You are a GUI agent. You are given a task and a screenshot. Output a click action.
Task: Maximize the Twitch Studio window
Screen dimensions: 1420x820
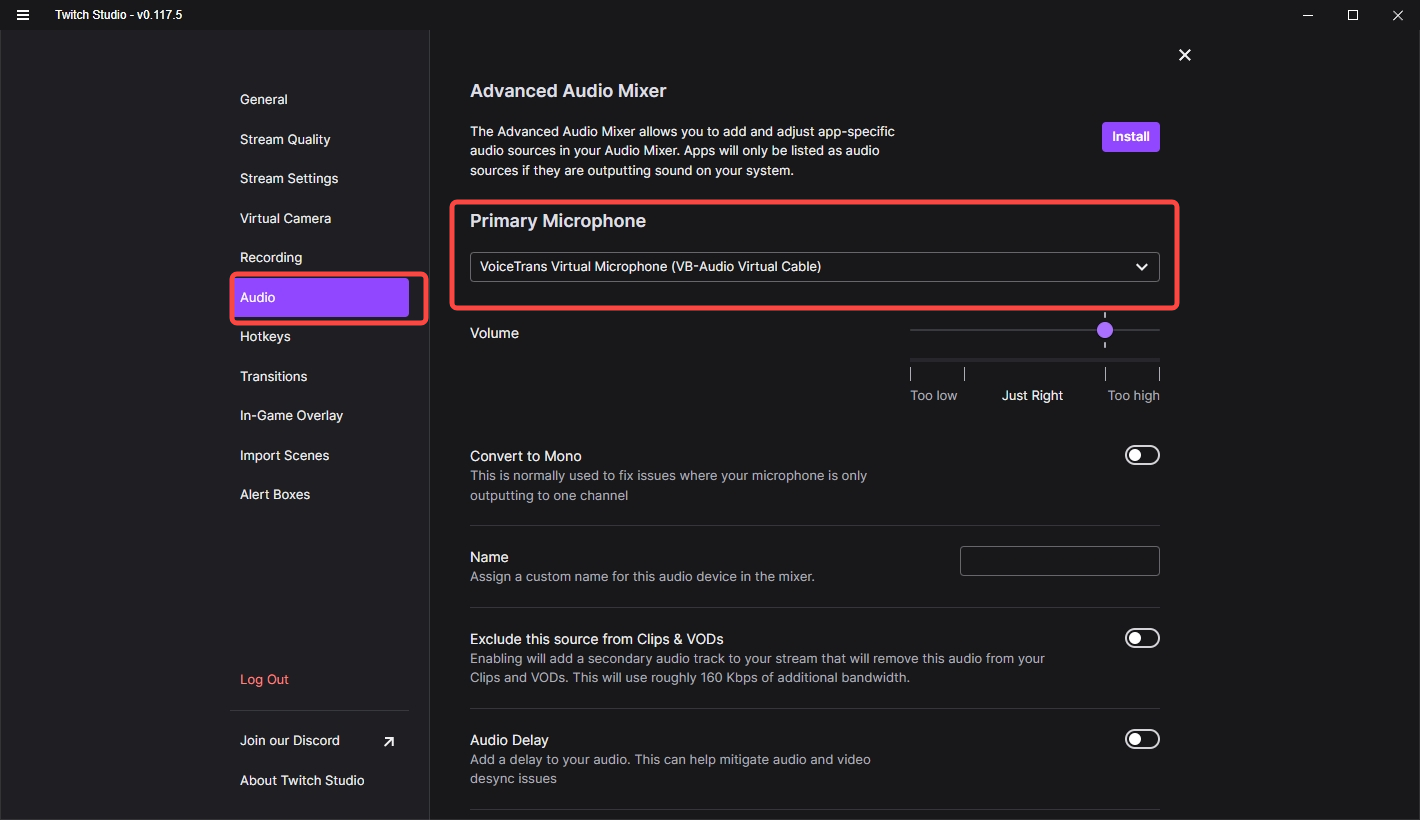(x=1352, y=15)
